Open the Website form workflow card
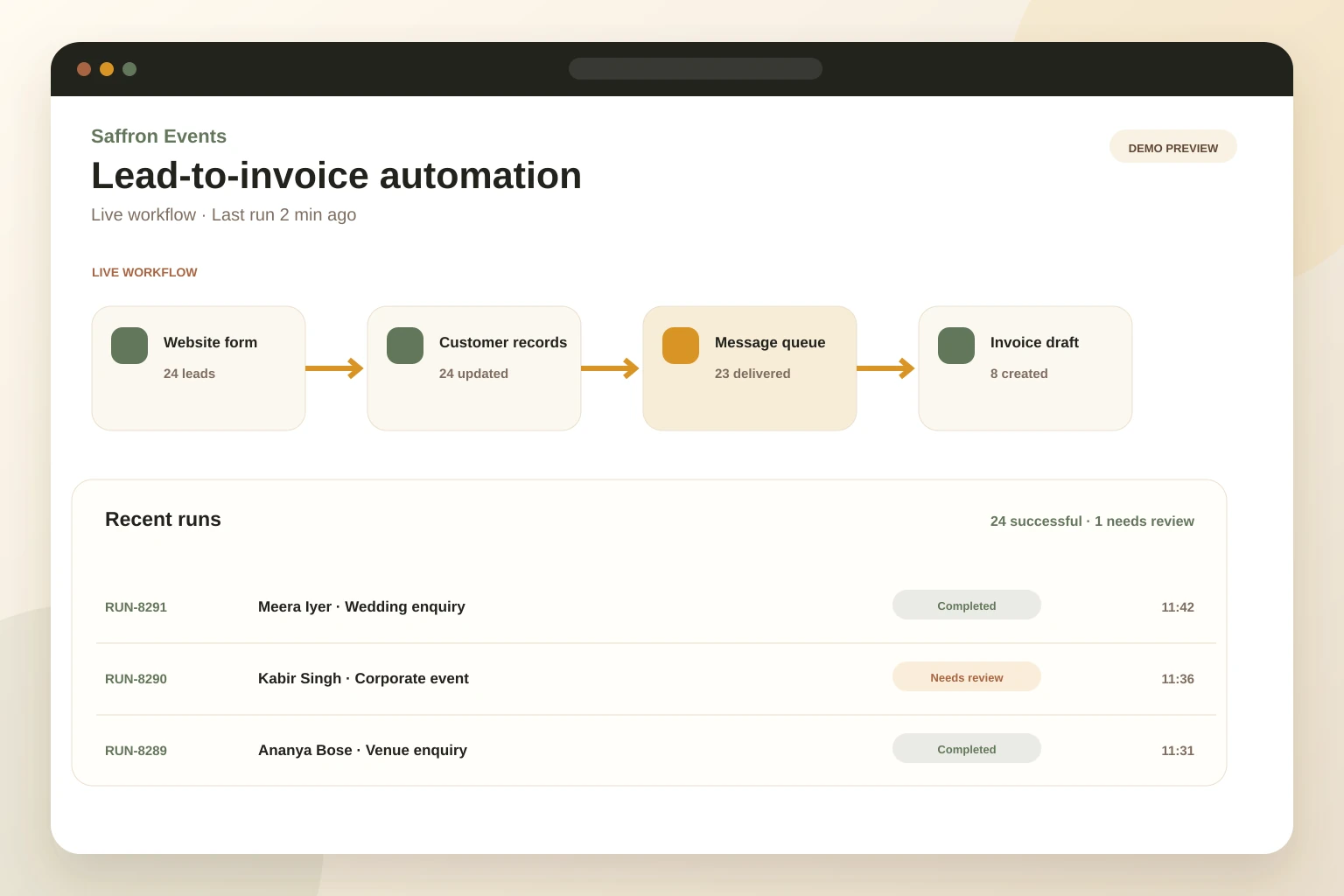1344x896 pixels. [199, 368]
